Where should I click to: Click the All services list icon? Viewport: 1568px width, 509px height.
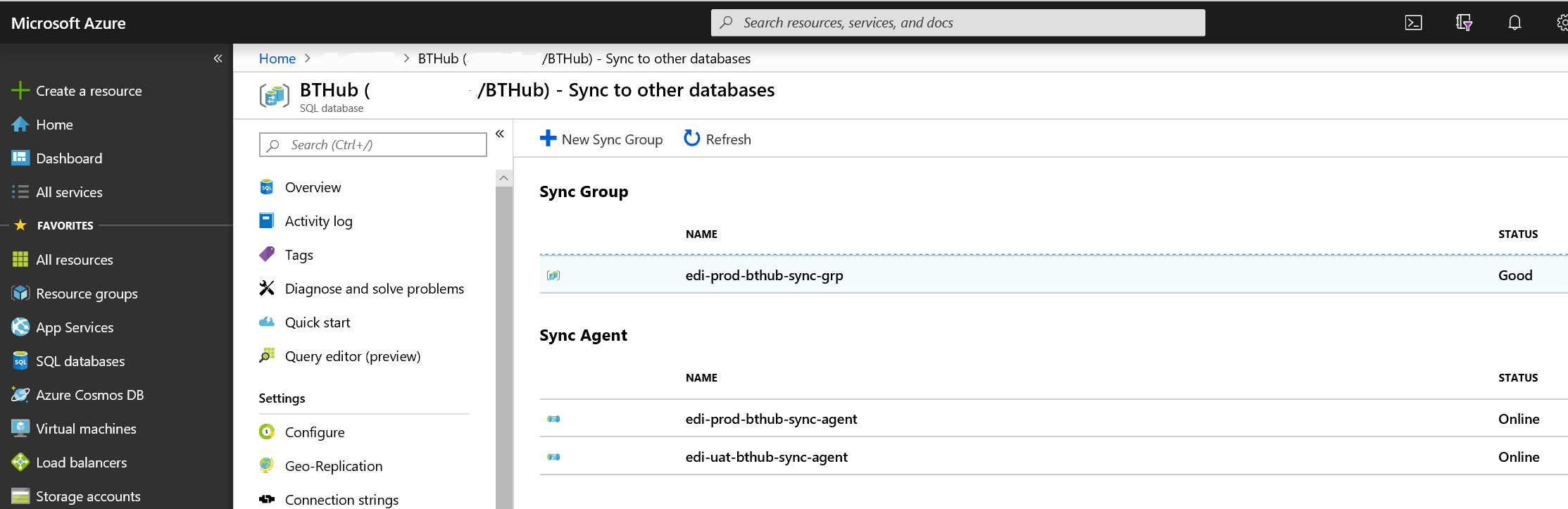20,192
